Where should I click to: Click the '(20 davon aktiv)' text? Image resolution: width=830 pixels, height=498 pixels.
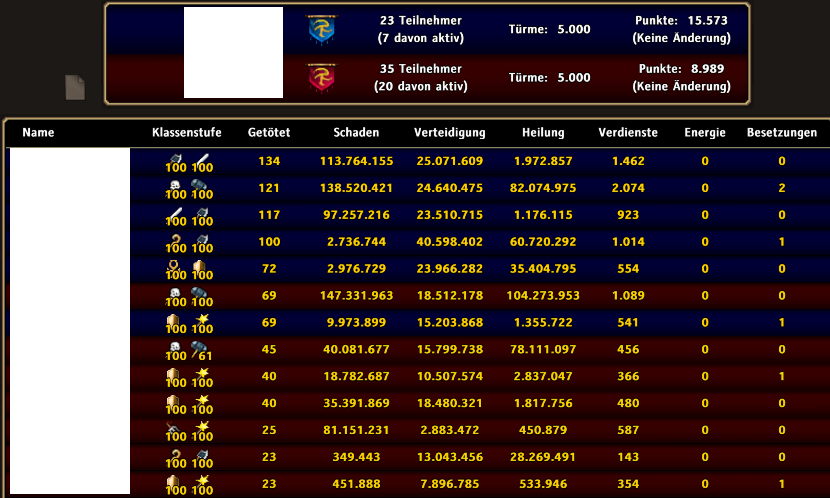pos(420,86)
